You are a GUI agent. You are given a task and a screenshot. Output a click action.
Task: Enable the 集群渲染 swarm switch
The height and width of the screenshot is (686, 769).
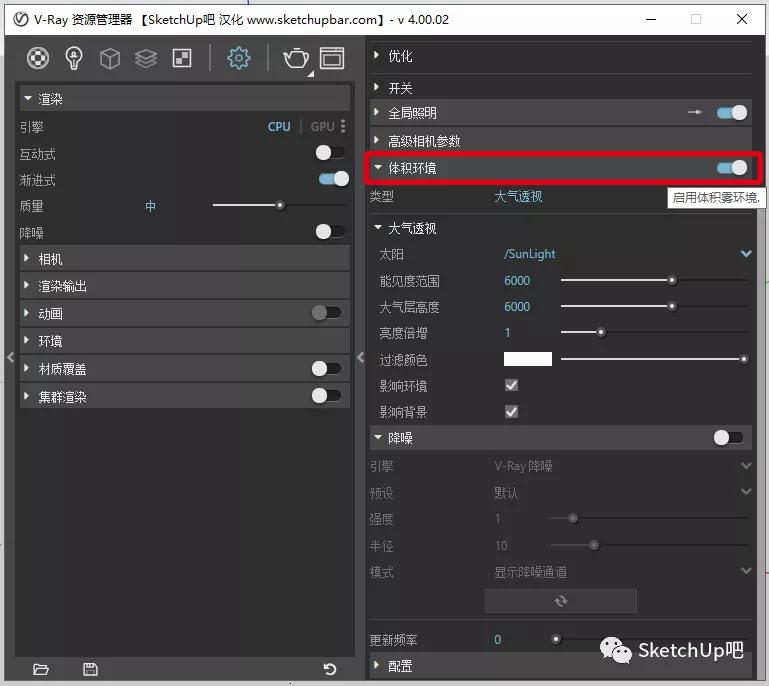[x=327, y=395]
